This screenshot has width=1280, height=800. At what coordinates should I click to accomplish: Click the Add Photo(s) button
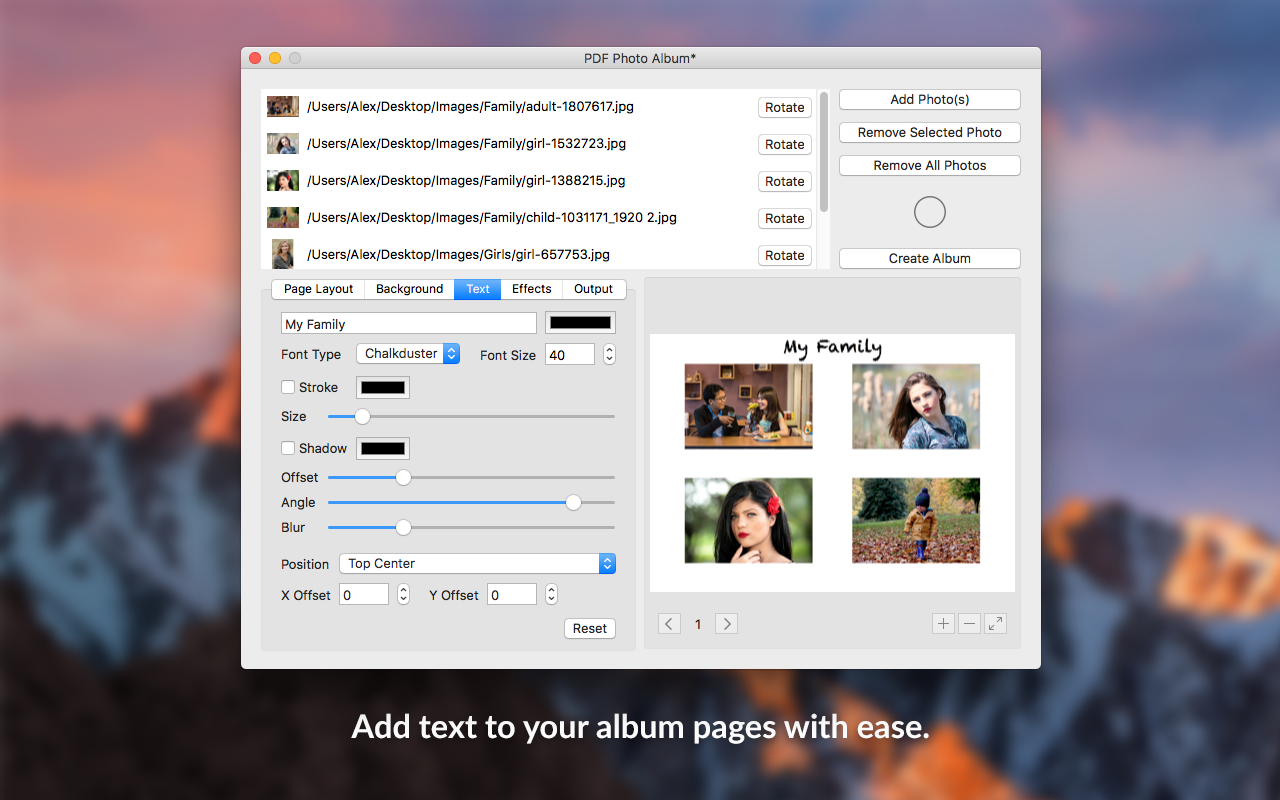coord(930,99)
